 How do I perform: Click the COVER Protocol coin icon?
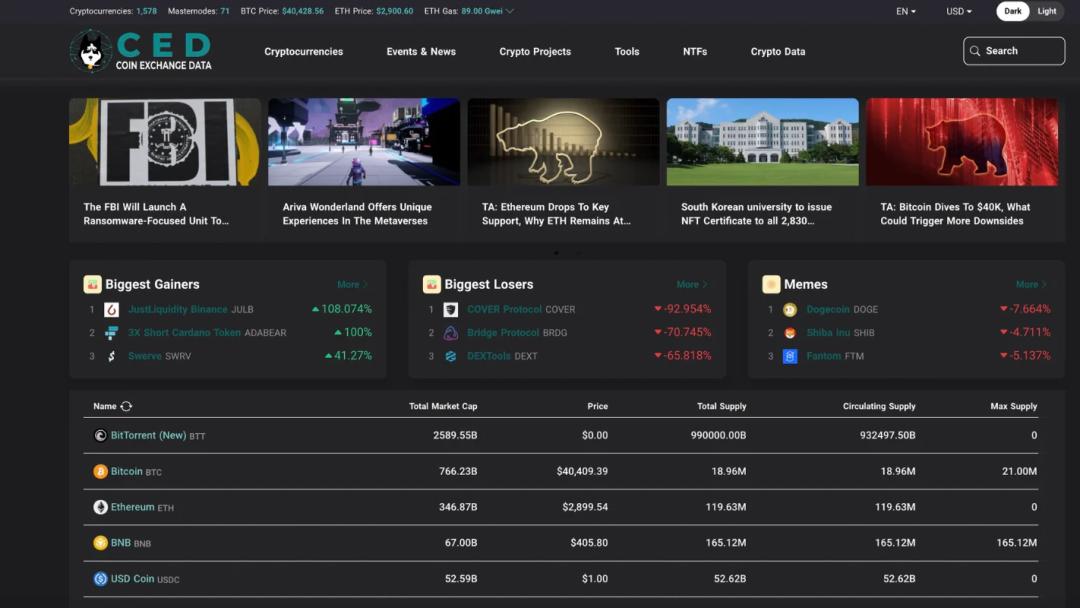click(x=450, y=310)
